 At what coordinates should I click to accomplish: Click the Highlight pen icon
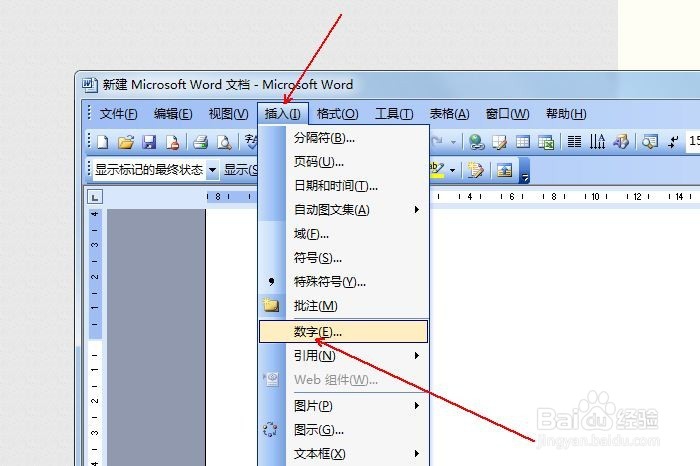[x=437, y=170]
